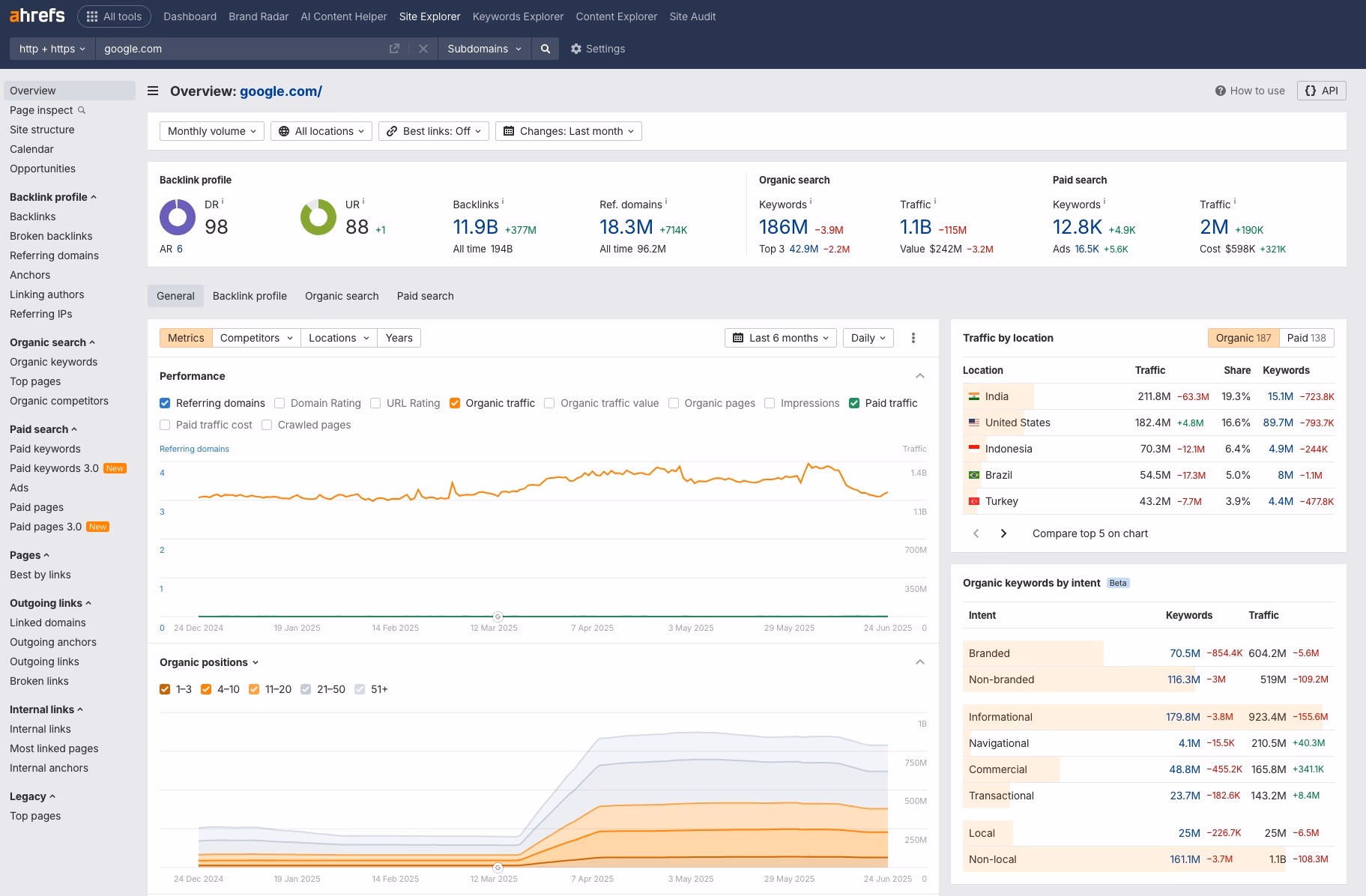Open the http + https protocol dropdown
The width and height of the screenshot is (1366, 896).
(x=52, y=49)
